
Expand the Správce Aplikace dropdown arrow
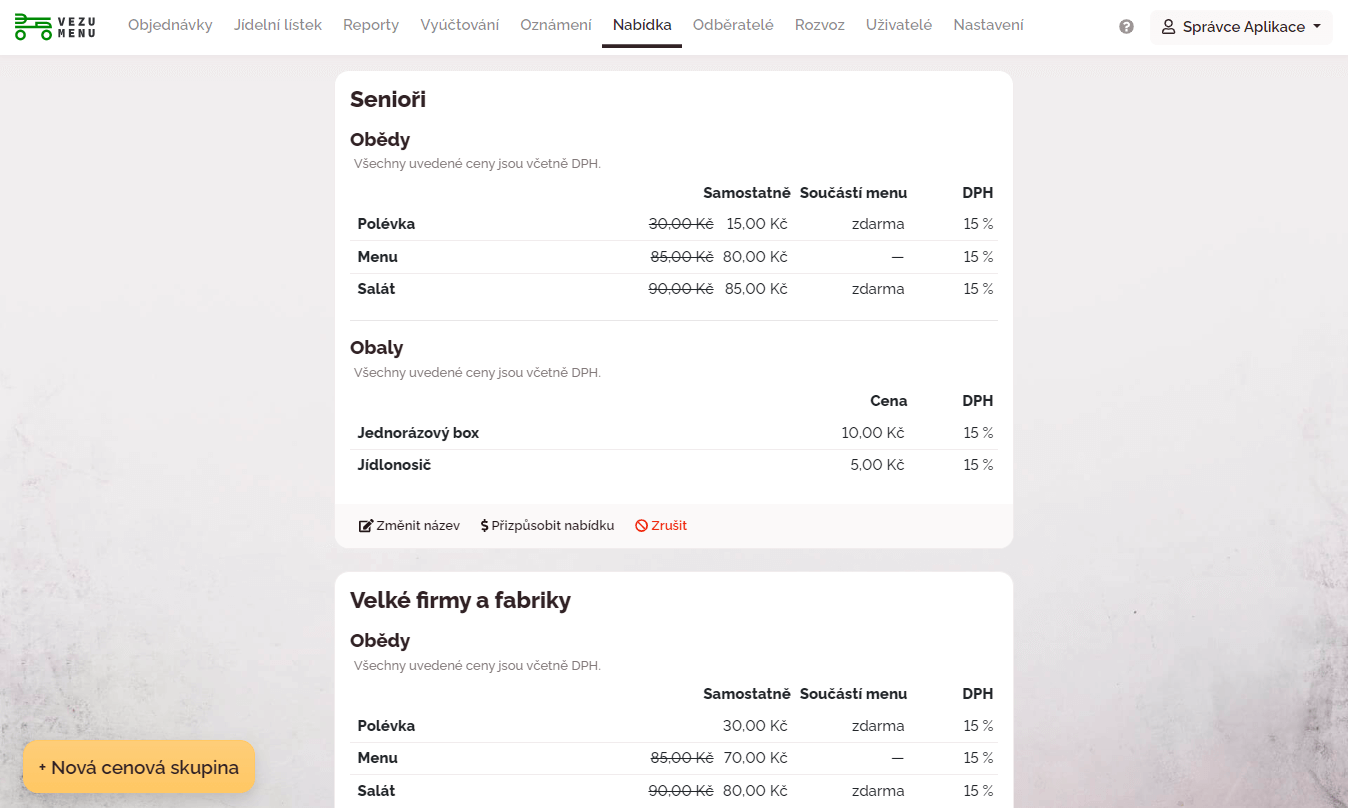pyautogui.click(x=1317, y=27)
